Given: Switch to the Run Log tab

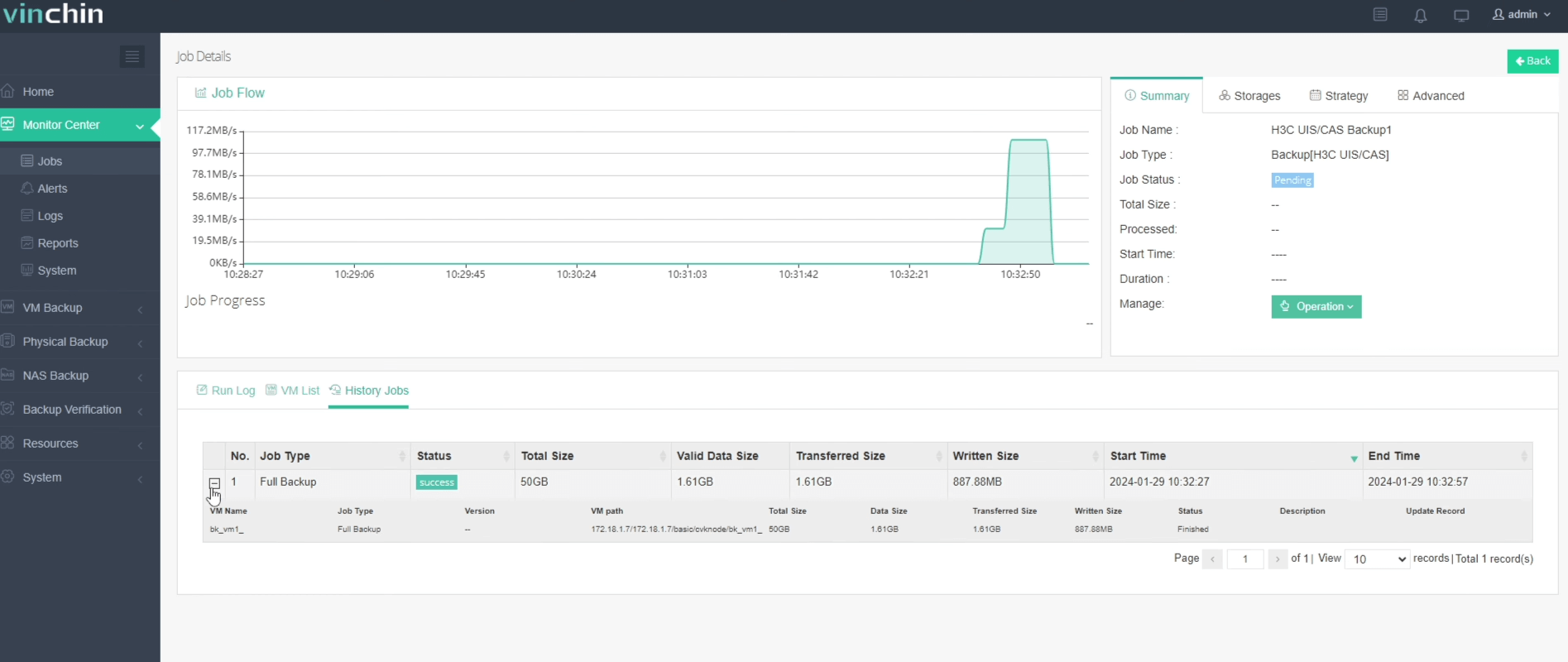Looking at the screenshot, I should click(225, 391).
